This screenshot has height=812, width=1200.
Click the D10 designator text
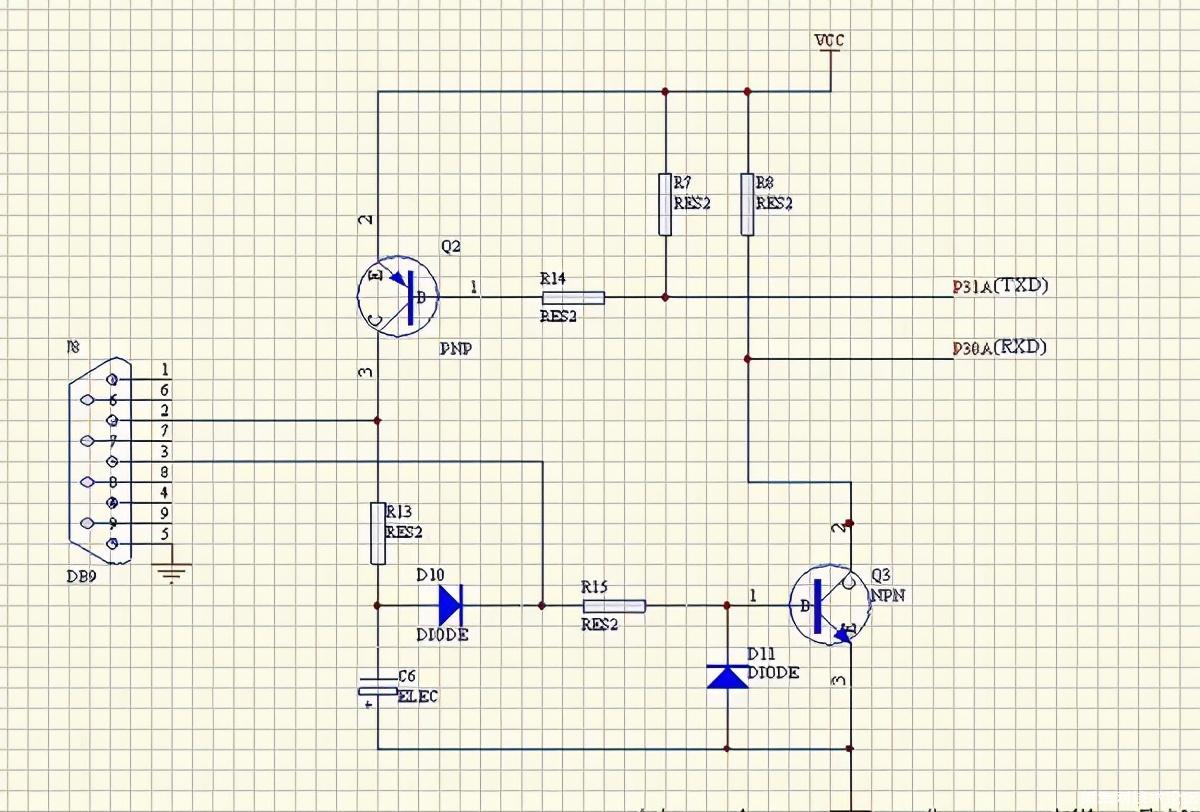tap(429, 575)
